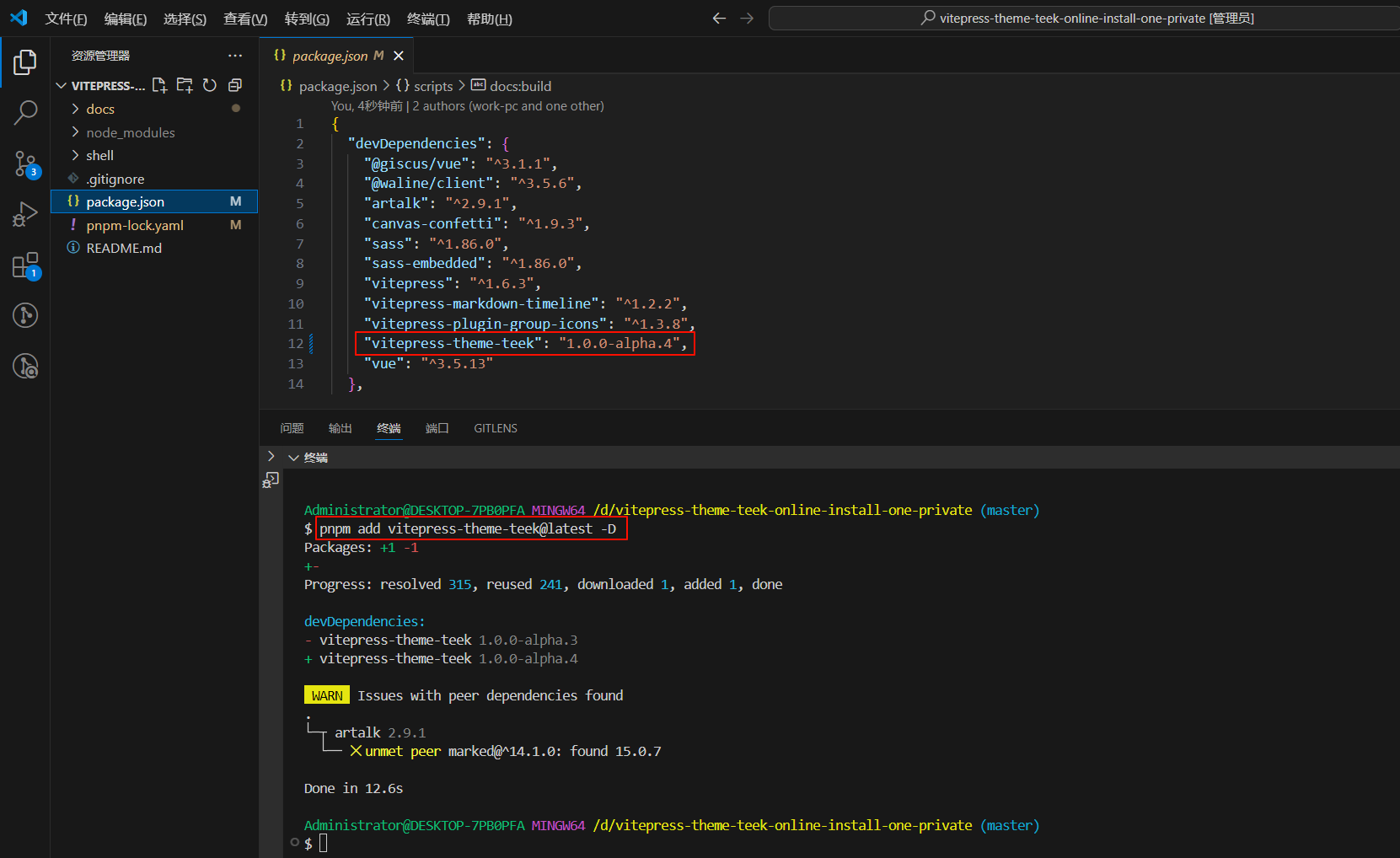The height and width of the screenshot is (858, 1400).
Task: Click the terminal prompt input cursor
Action: (x=324, y=843)
